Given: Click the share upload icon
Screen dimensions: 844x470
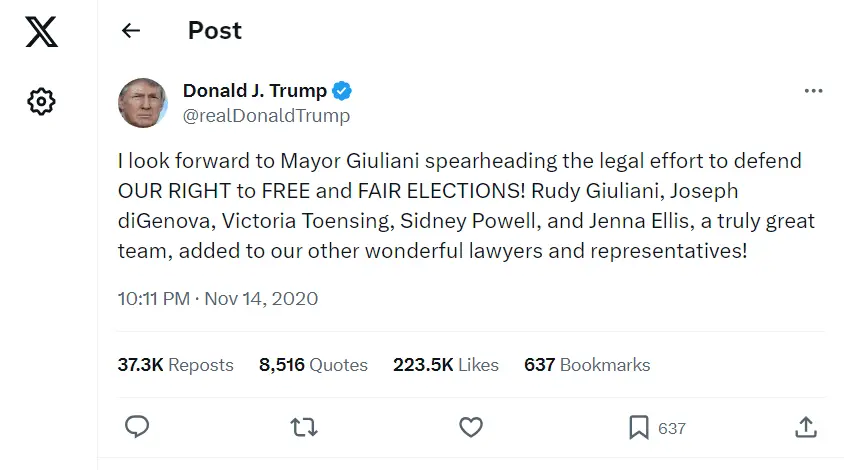Looking at the screenshot, I should tap(806, 427).
